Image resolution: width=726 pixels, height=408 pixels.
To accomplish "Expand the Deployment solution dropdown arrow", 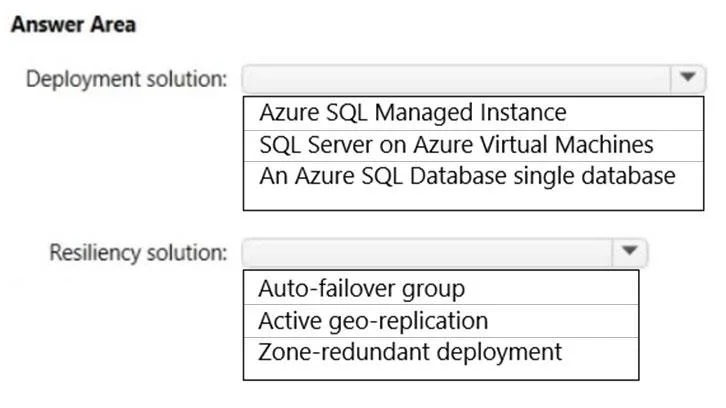I will pyautogui.click(x=688, y=79).
